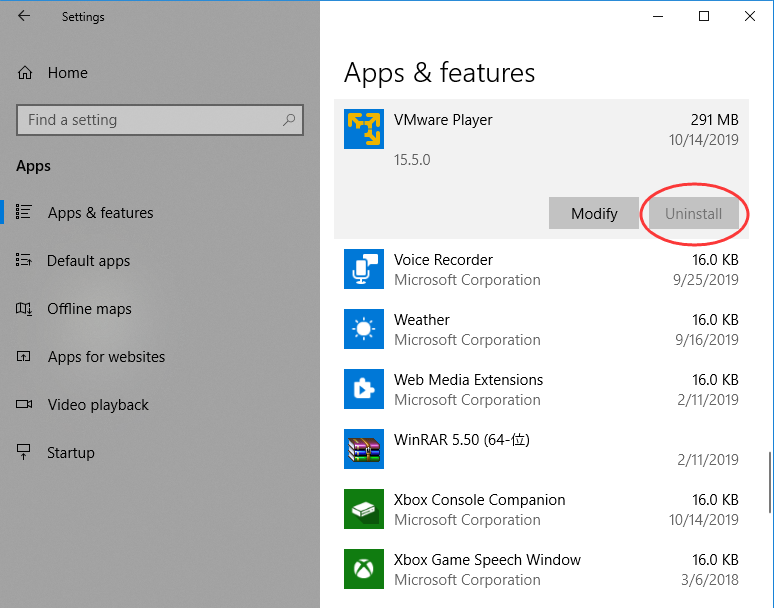This screenshot has width=774, height=608.
Task: Click the 9/25/2019 install date
Action: pos(705,280)
